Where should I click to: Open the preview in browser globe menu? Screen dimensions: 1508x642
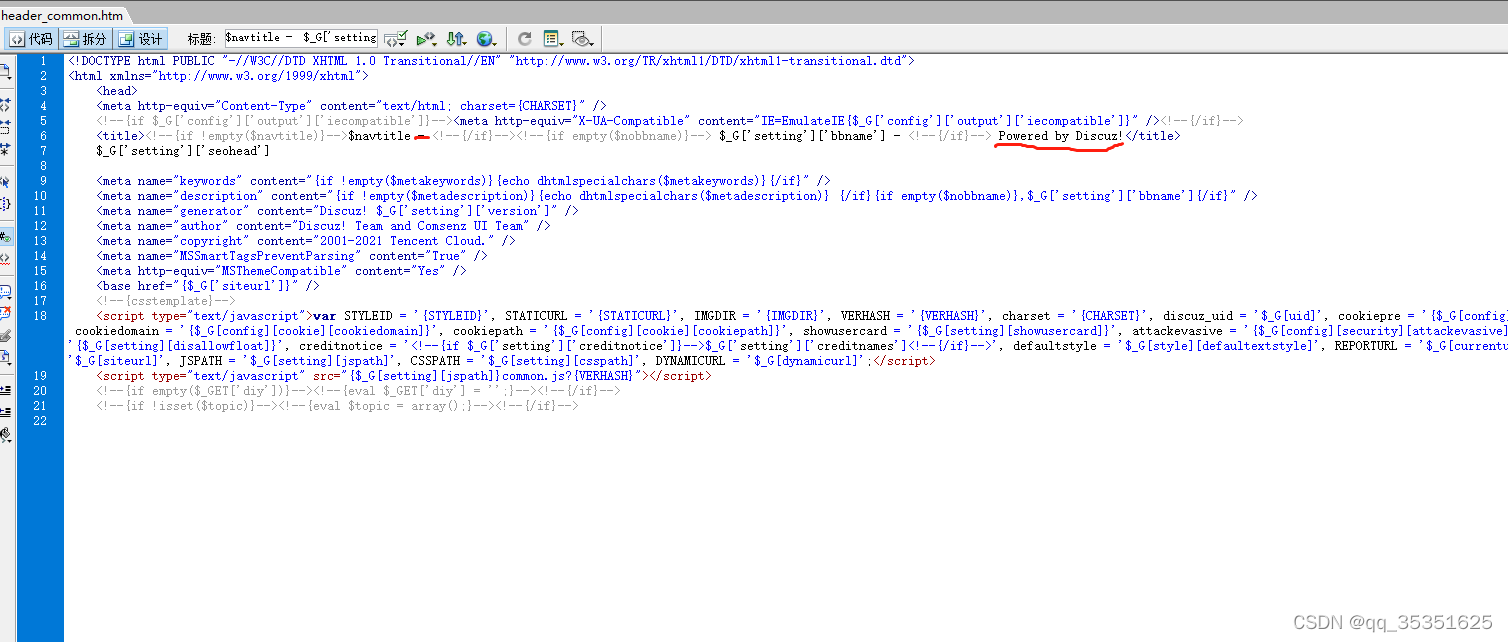(x=486, y=39)
